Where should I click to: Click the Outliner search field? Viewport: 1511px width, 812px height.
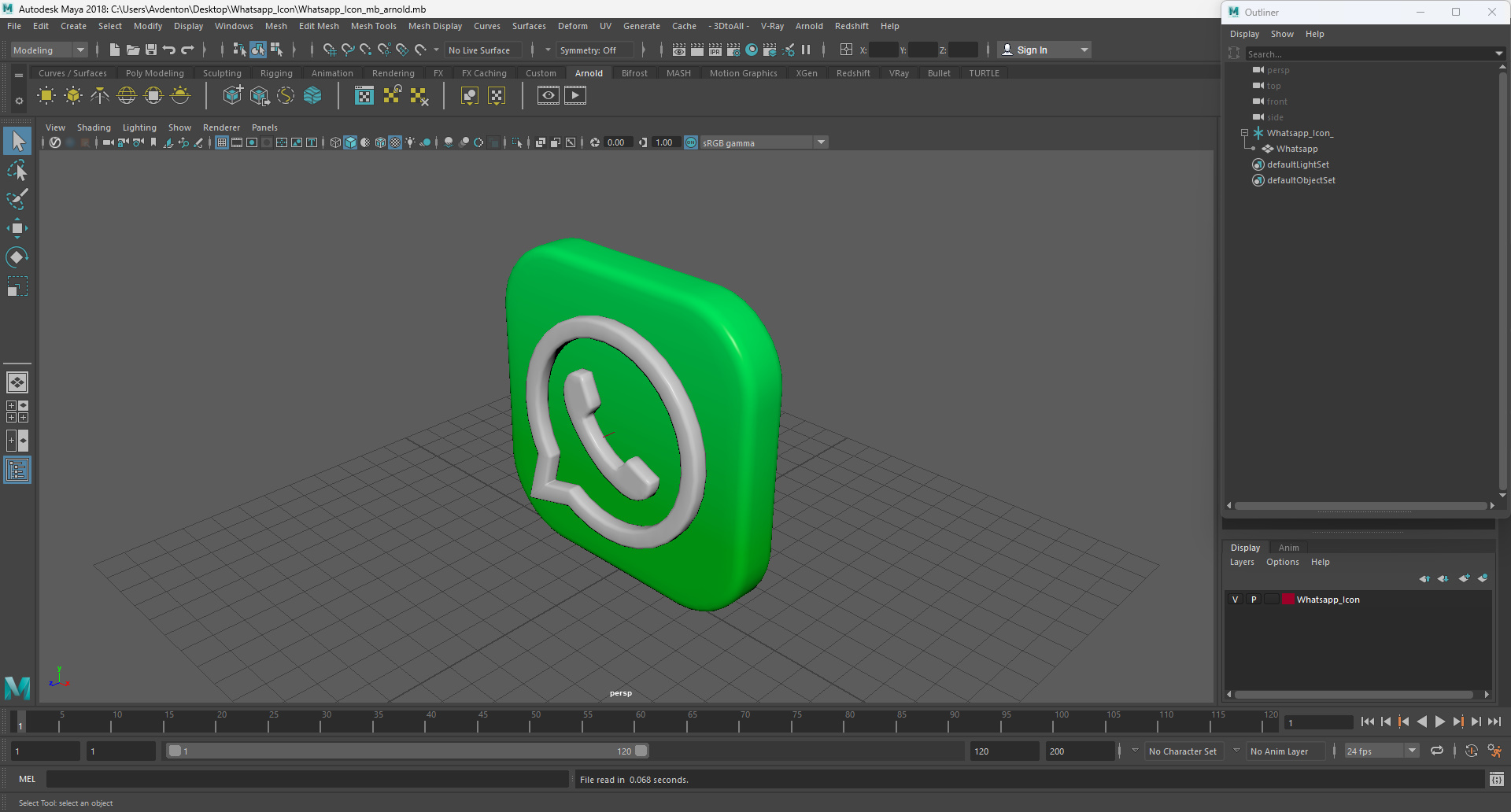(1369, 54)
